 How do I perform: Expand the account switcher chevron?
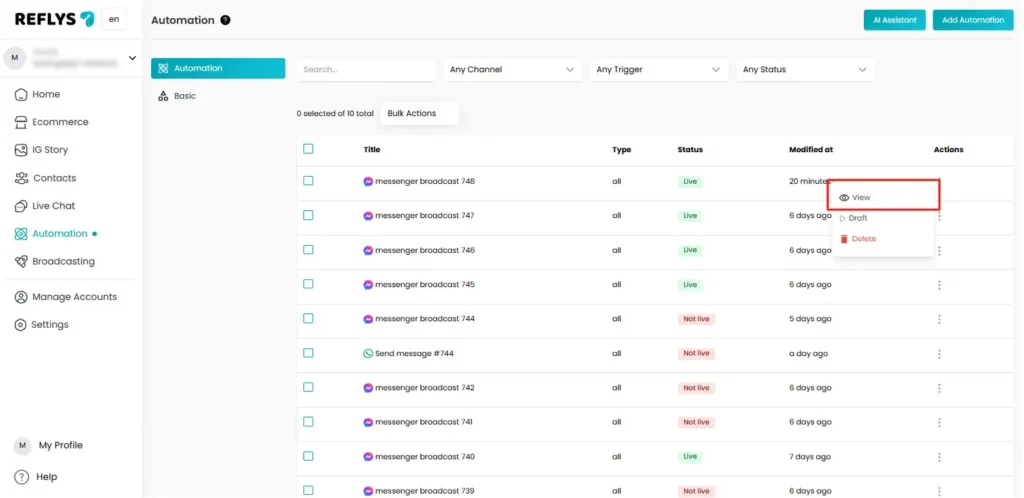(133, 58)
